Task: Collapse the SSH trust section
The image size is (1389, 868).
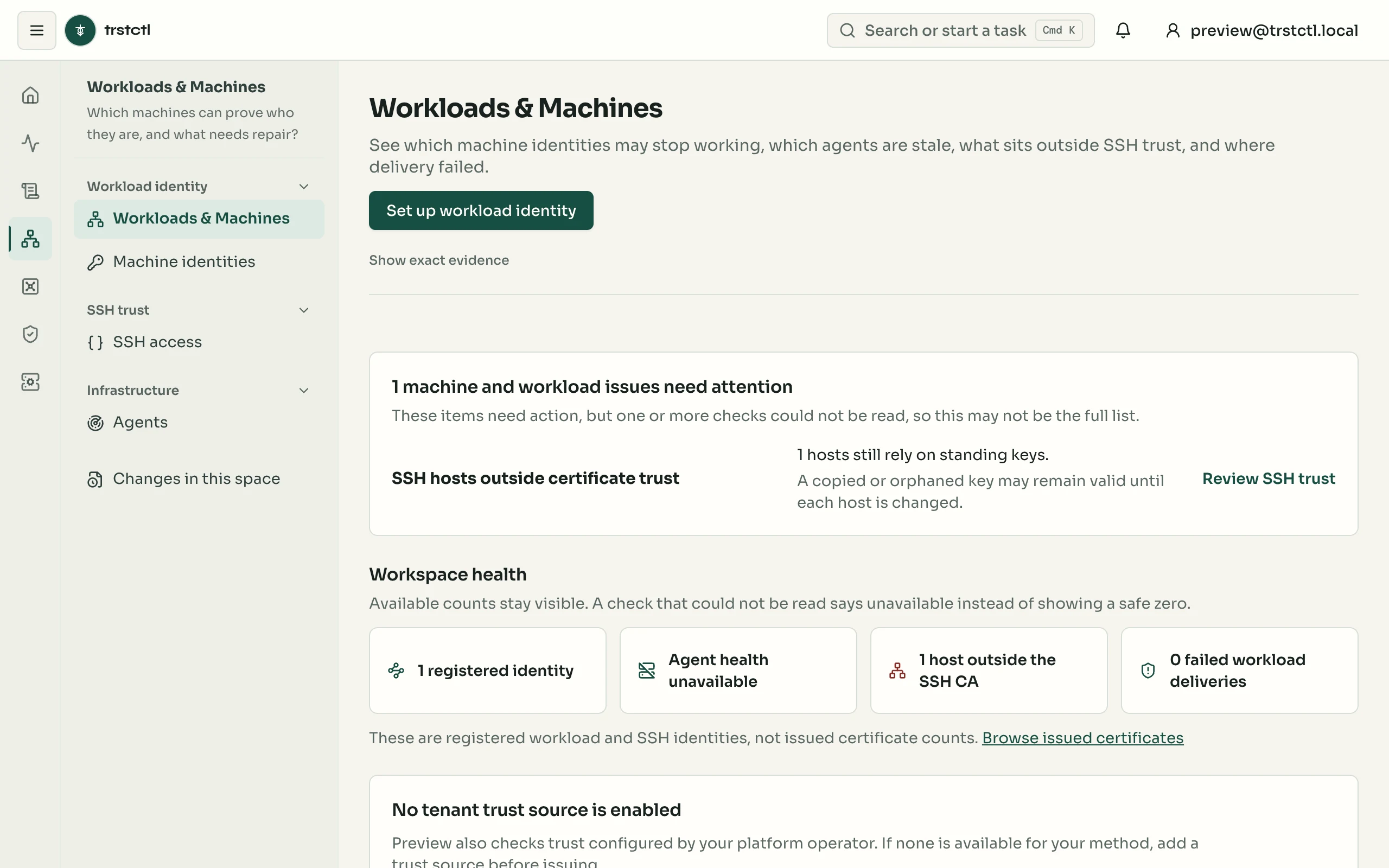Action: 304,310
